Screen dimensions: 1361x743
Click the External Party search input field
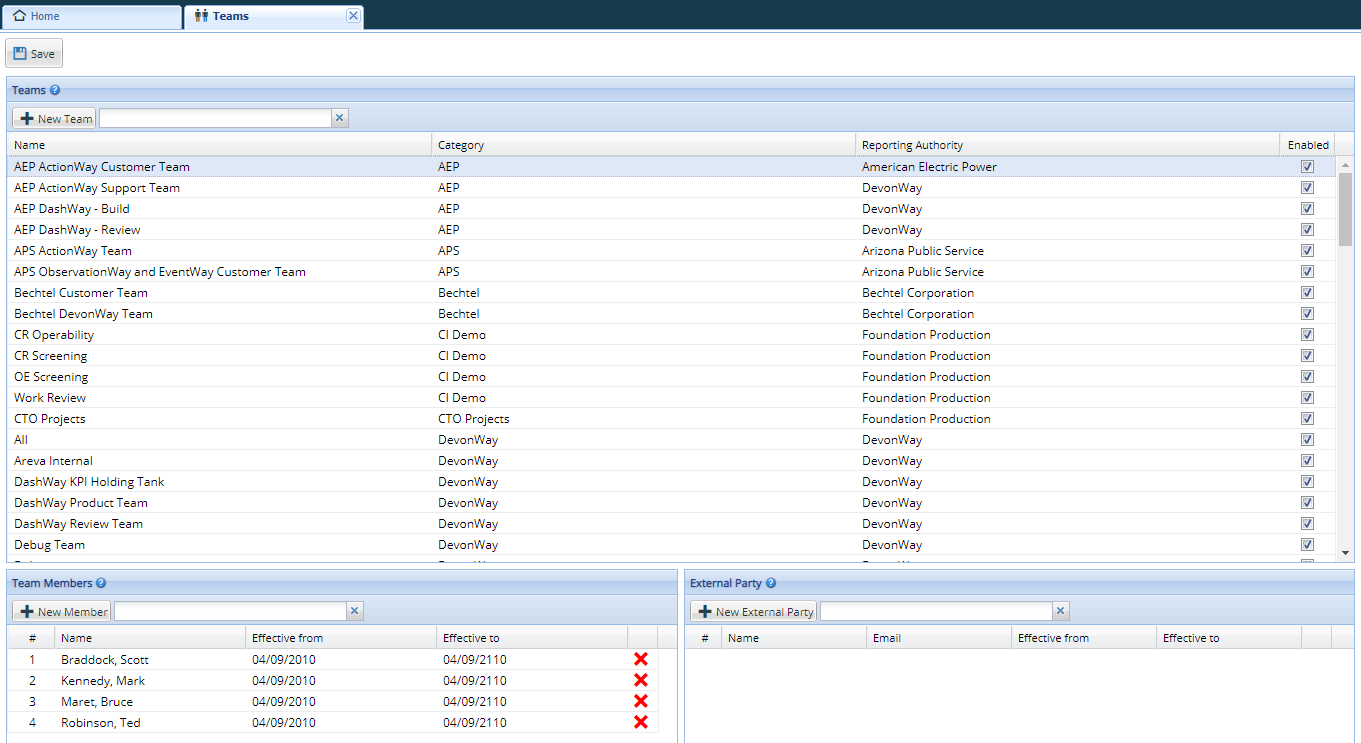click(x=937, y=611)
